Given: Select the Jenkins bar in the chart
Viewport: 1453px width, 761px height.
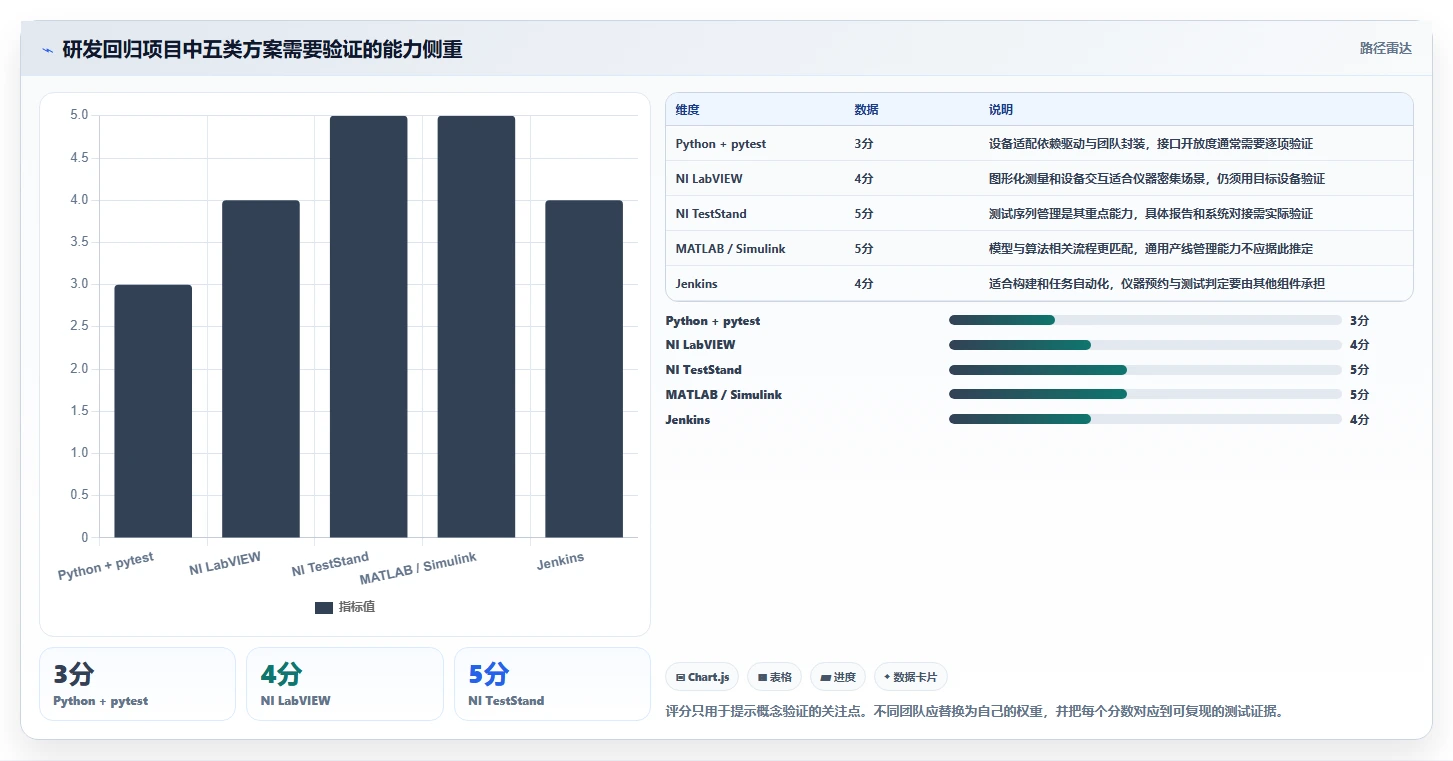Looking at the screenshot, I should pos(584,369).
